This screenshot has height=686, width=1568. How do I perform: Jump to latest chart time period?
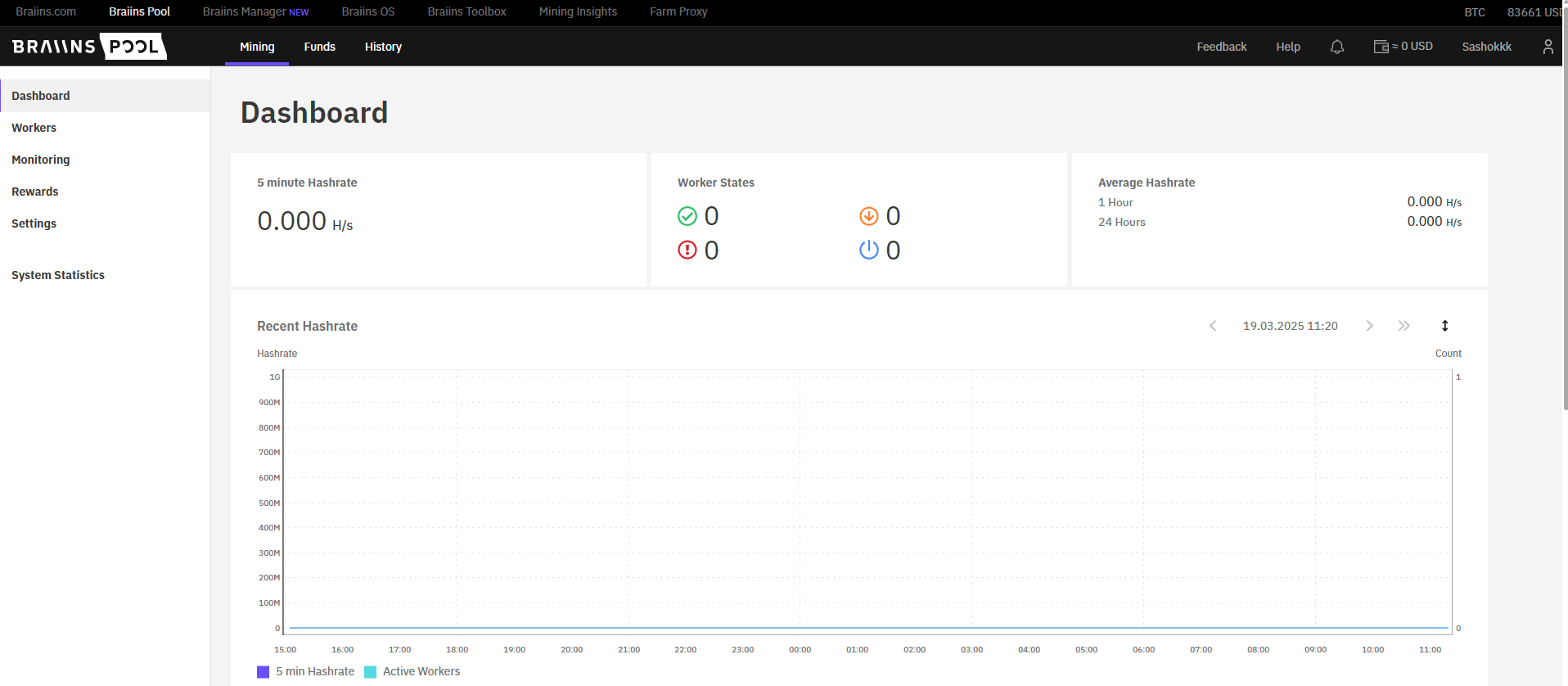1404,326
